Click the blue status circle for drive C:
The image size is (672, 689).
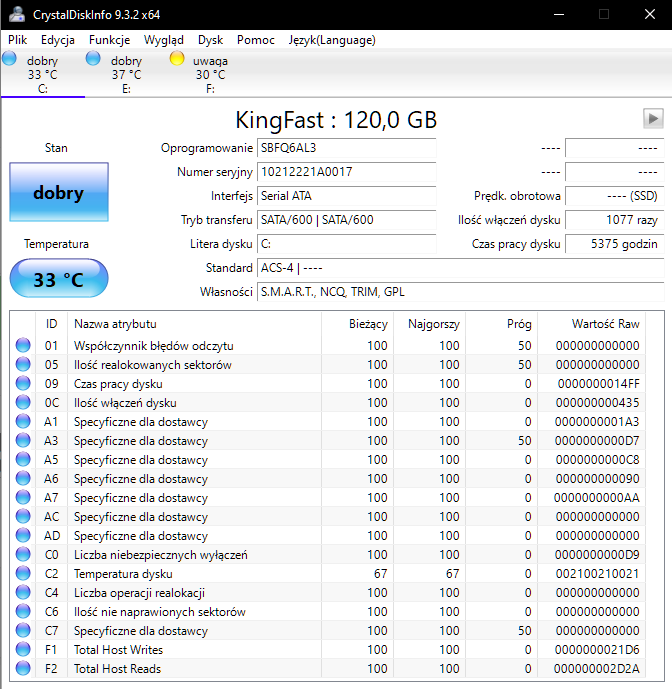tap(9, 58)
